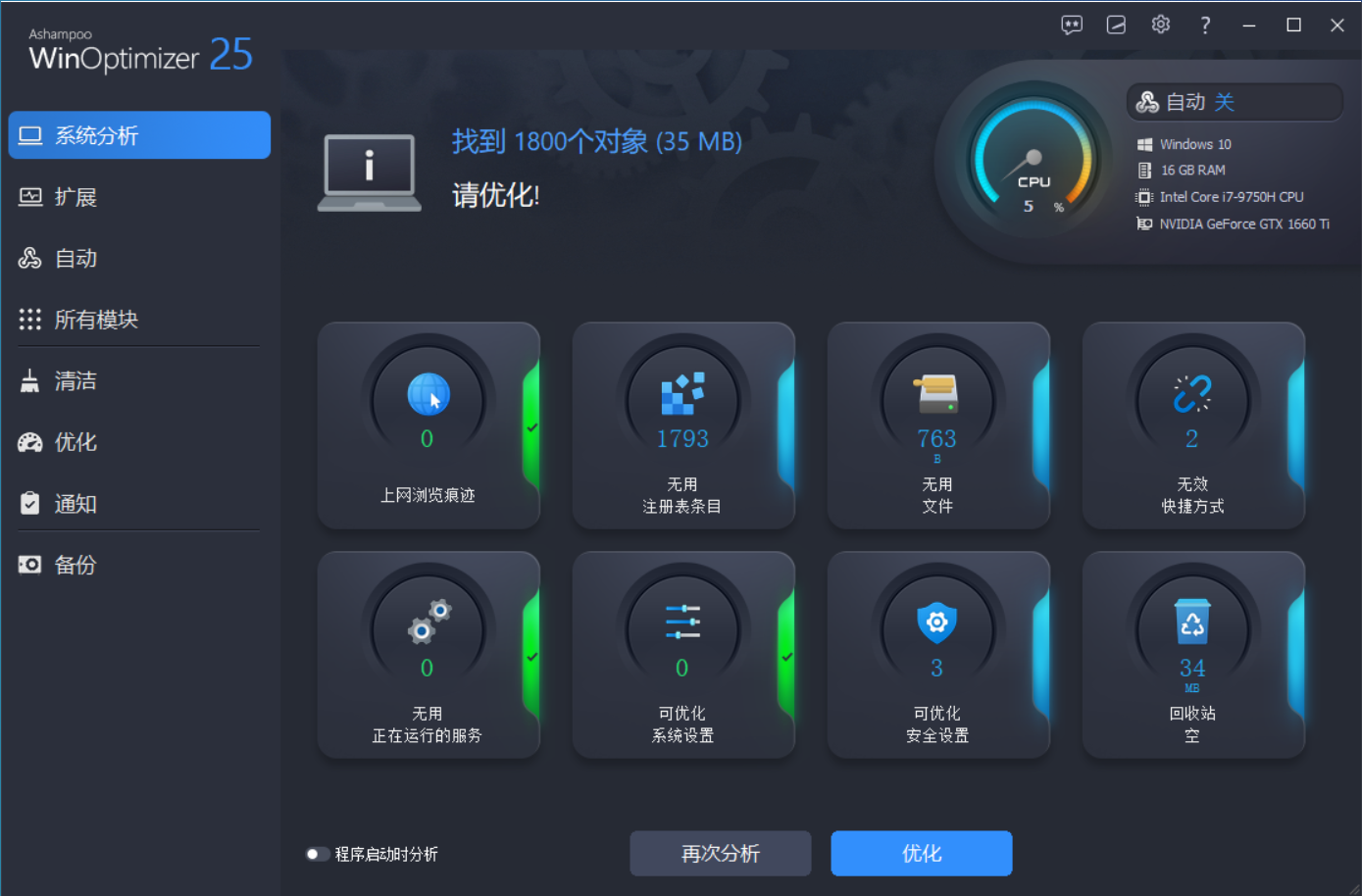Toggle 自动 关 automatic mode switch

[1235, 102]
